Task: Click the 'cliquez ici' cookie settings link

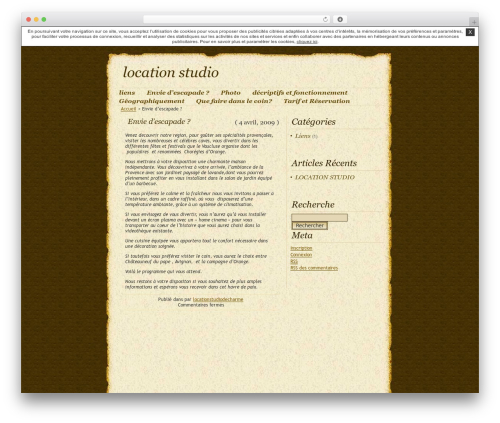Action: tap(307, 42)
